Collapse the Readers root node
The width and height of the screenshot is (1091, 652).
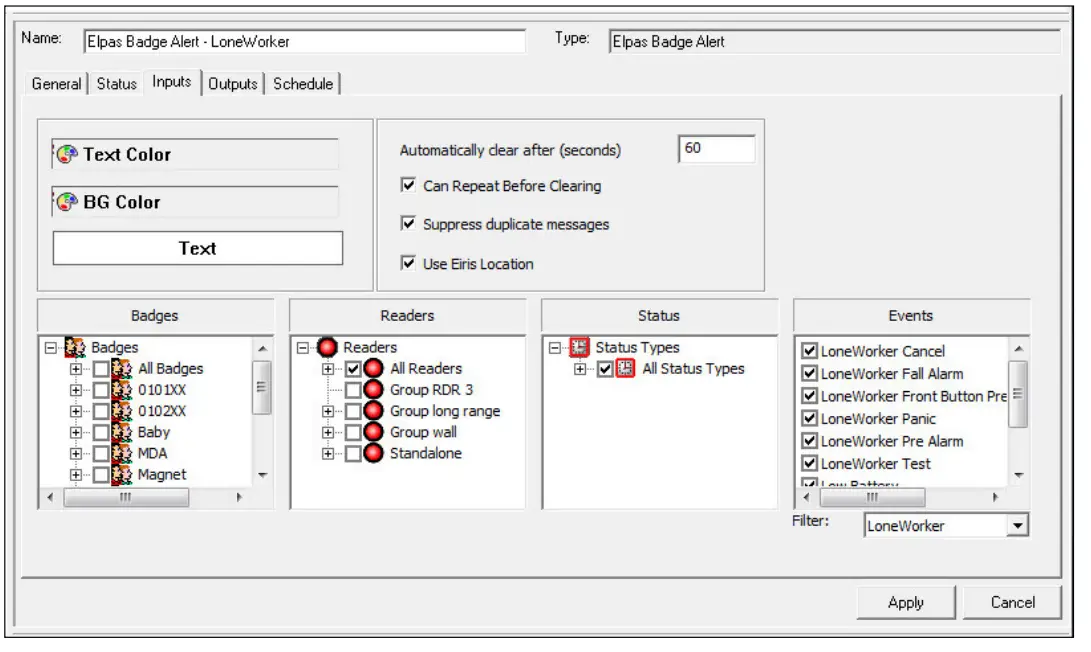303,347
